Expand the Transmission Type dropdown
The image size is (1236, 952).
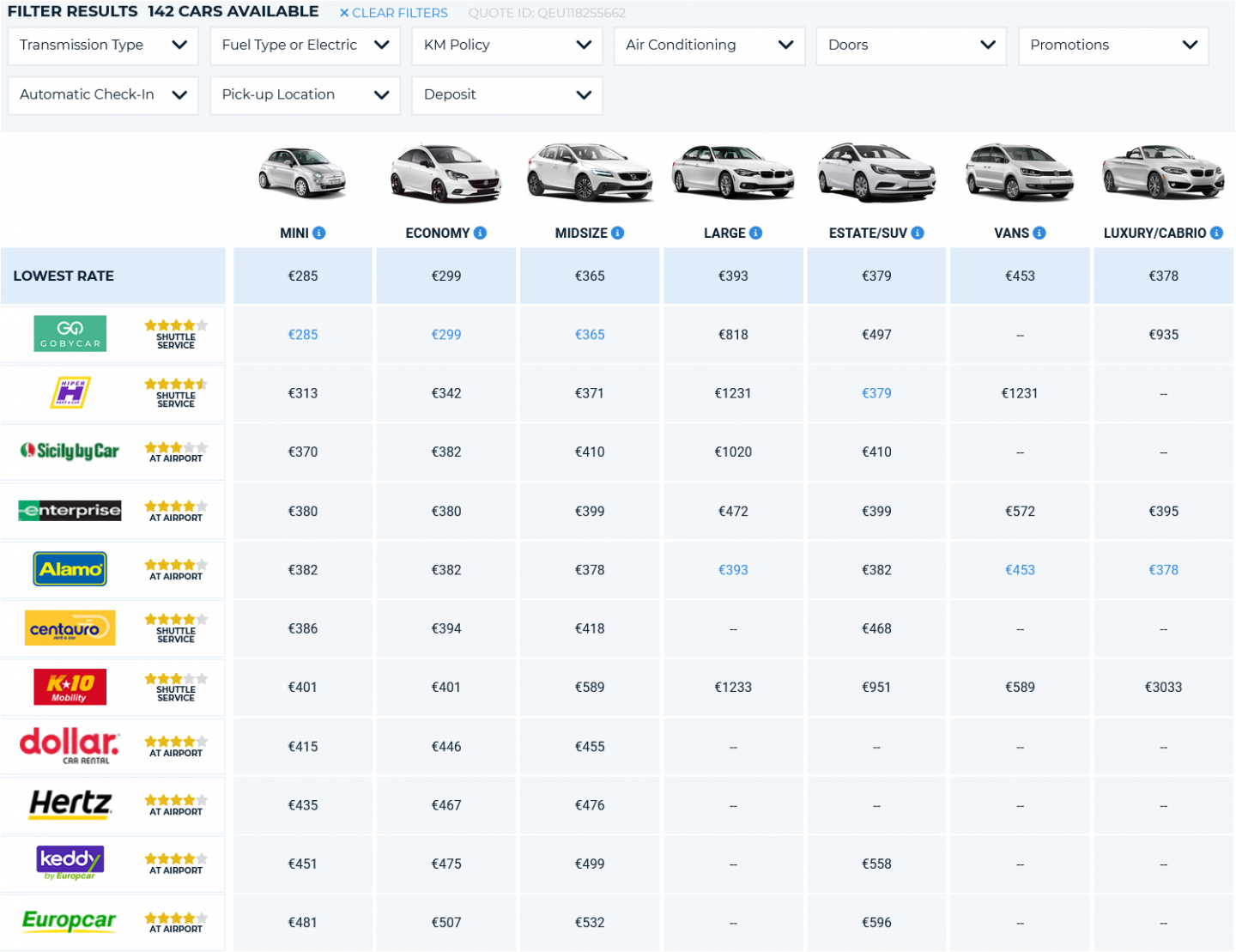click(103, 45)
